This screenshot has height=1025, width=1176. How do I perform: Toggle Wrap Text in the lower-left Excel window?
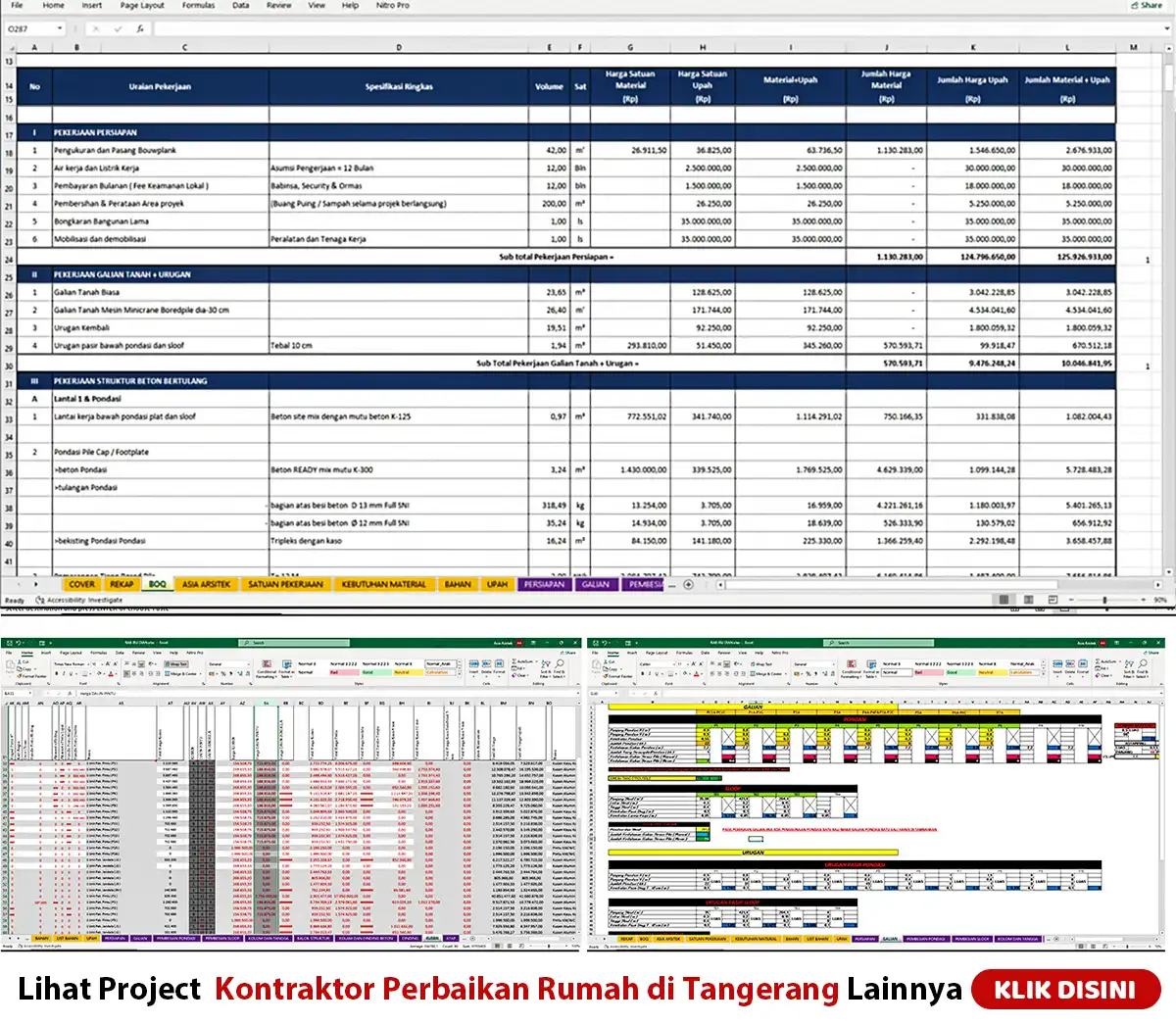176,663
